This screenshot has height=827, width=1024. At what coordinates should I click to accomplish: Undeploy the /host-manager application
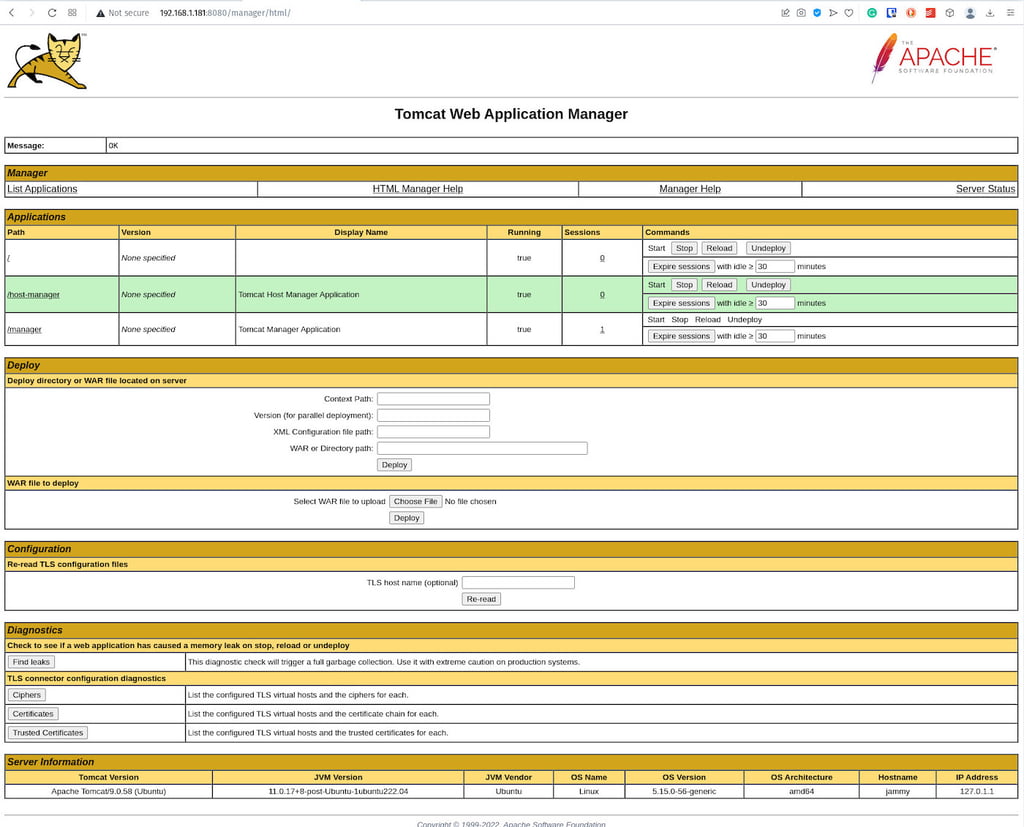pos(768,285)
